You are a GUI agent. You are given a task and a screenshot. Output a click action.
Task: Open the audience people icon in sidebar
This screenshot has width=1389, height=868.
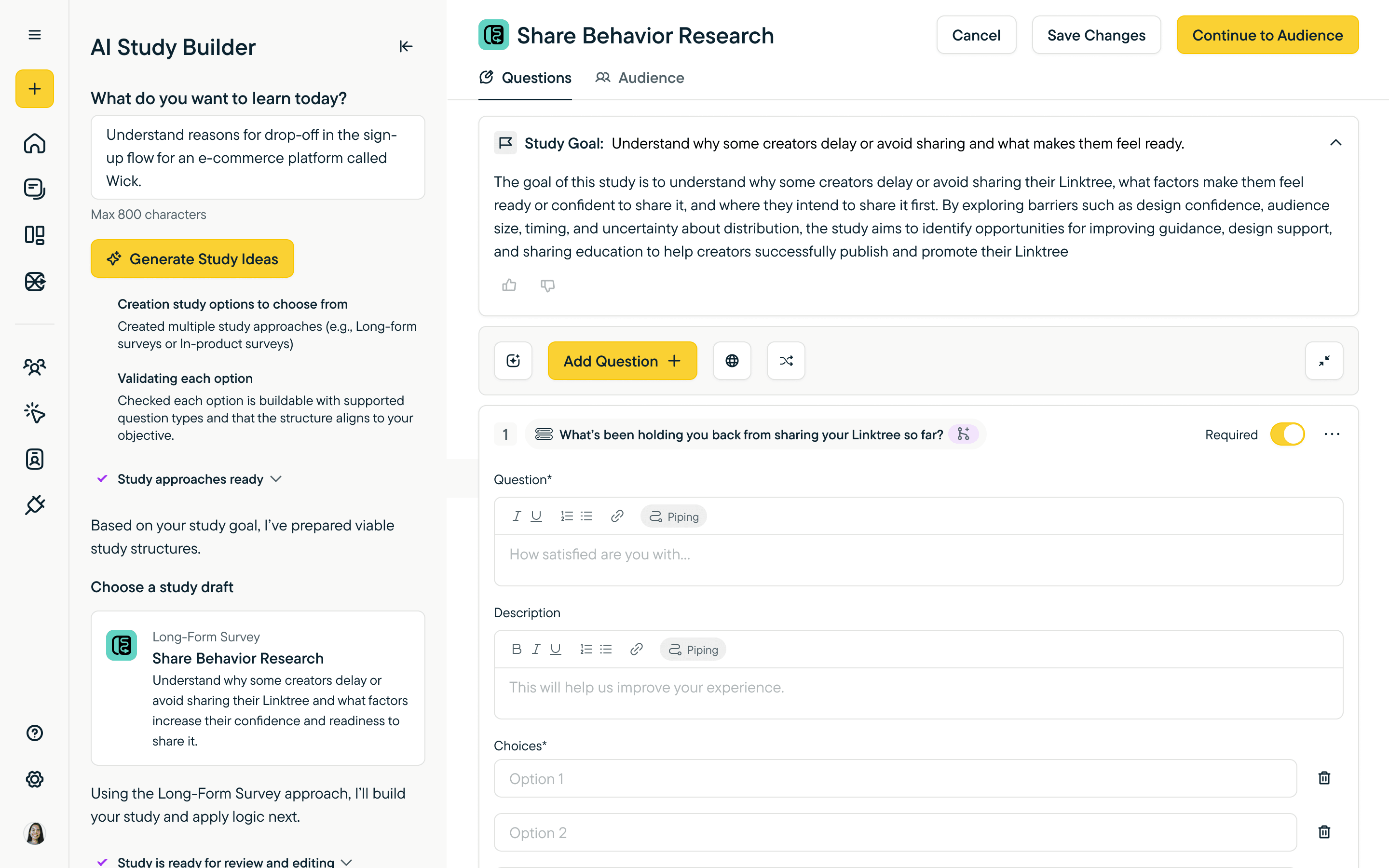(34, 367)
